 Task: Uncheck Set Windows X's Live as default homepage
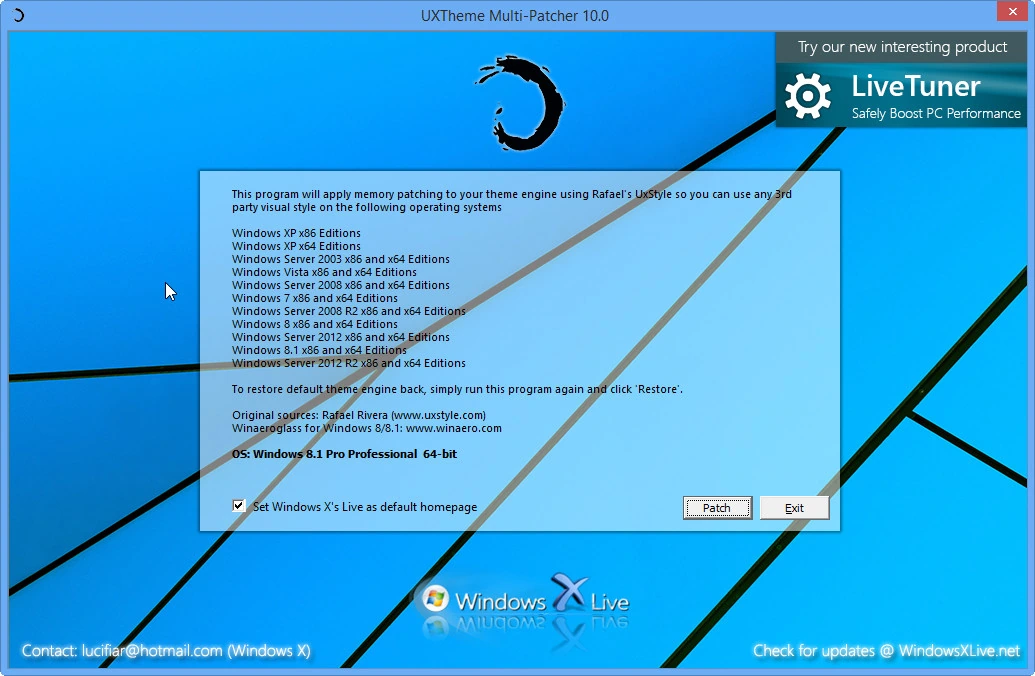(239, 506)
